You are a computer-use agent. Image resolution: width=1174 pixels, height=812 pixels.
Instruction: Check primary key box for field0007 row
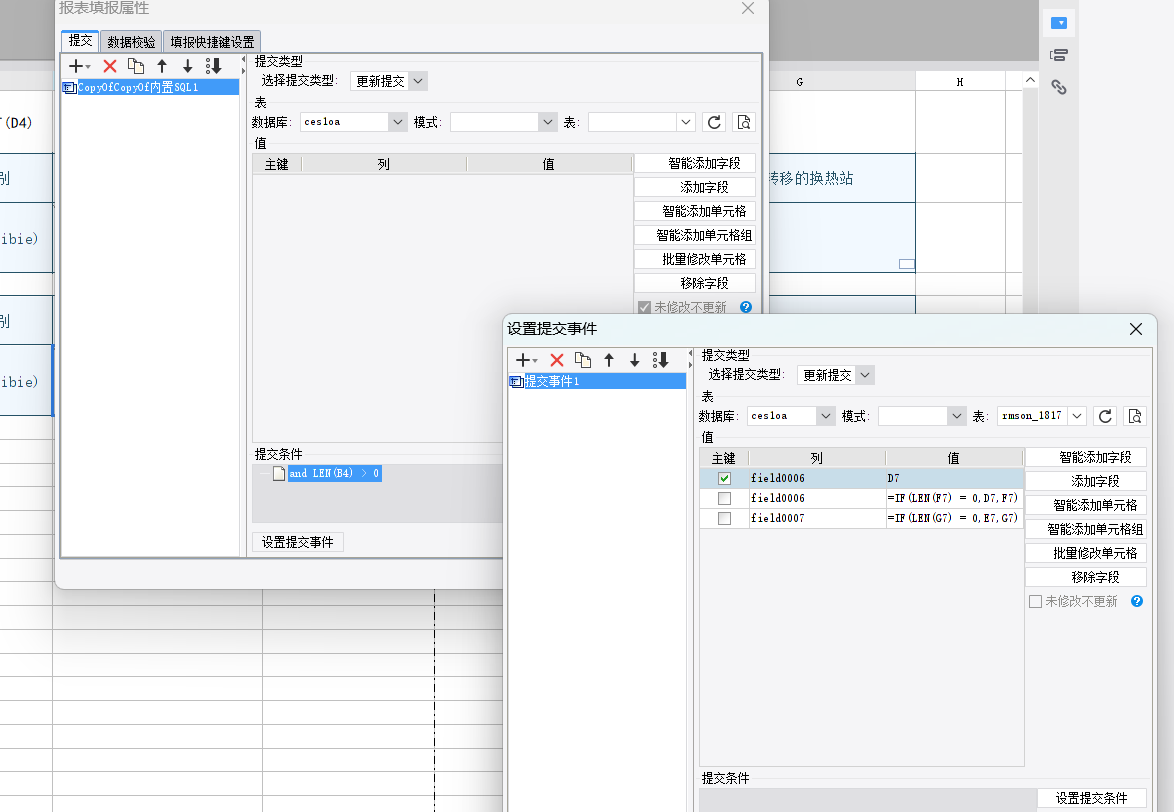(x=724, y=519)
